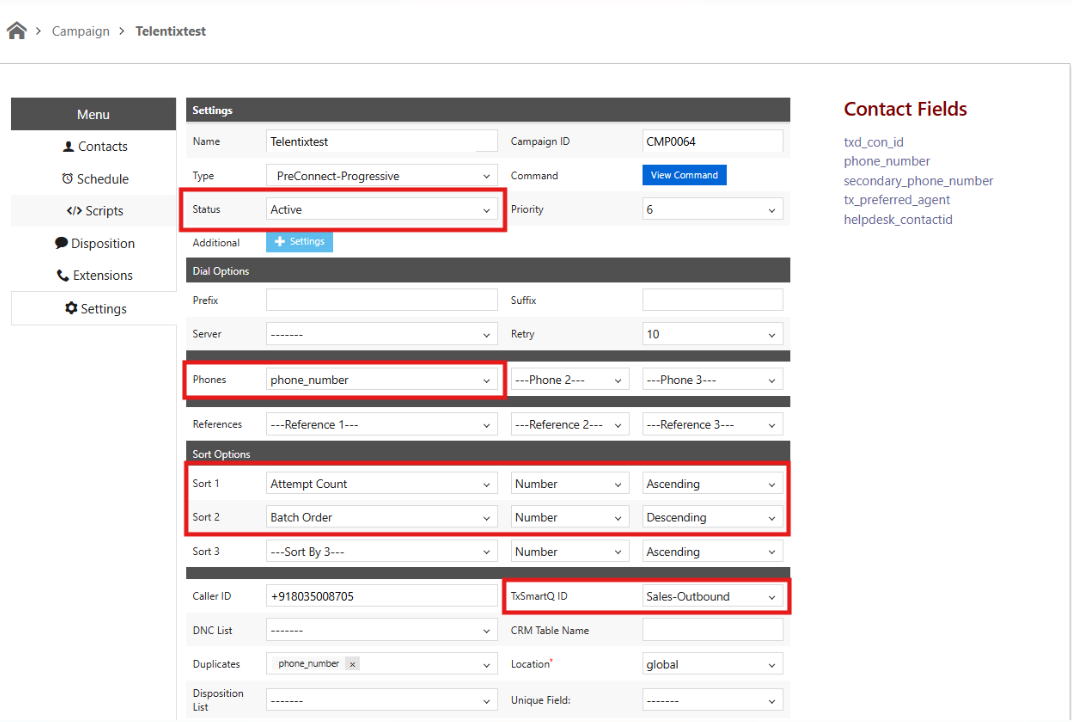Click the Settings gear icon in menu

click(71, 308)
